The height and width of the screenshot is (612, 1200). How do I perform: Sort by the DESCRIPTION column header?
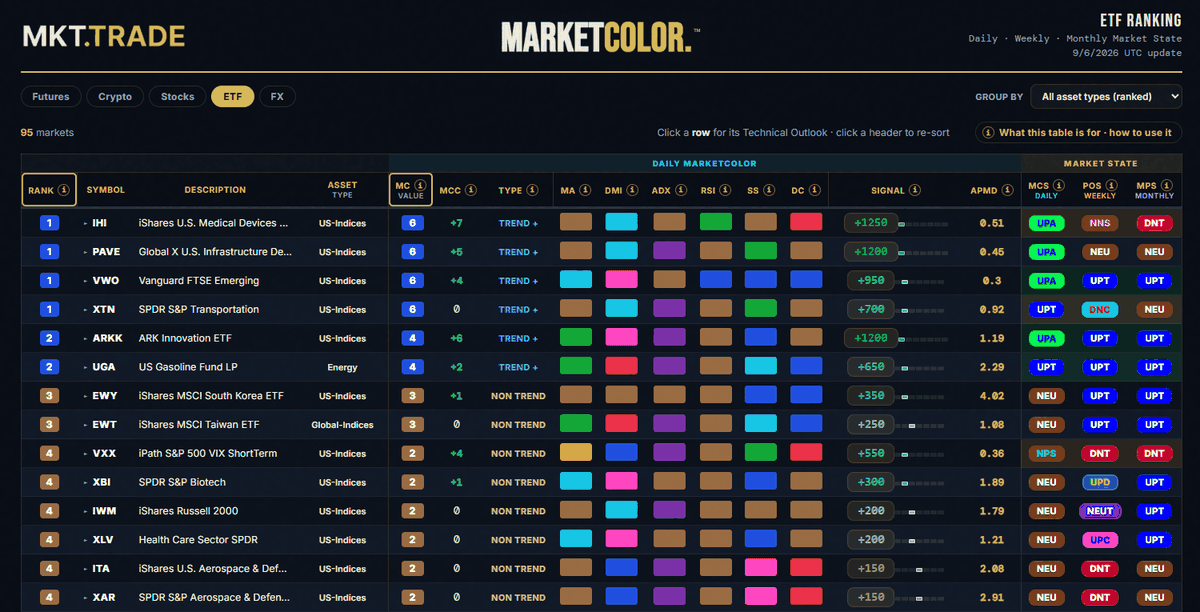pyautogui.click(x=215, y=190)
